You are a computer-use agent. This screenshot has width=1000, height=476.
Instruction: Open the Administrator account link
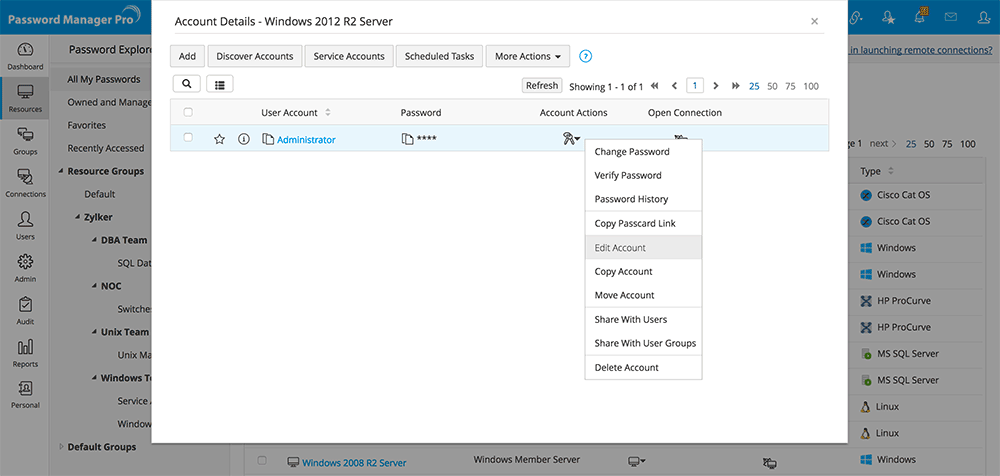click(x=306, y=140)
